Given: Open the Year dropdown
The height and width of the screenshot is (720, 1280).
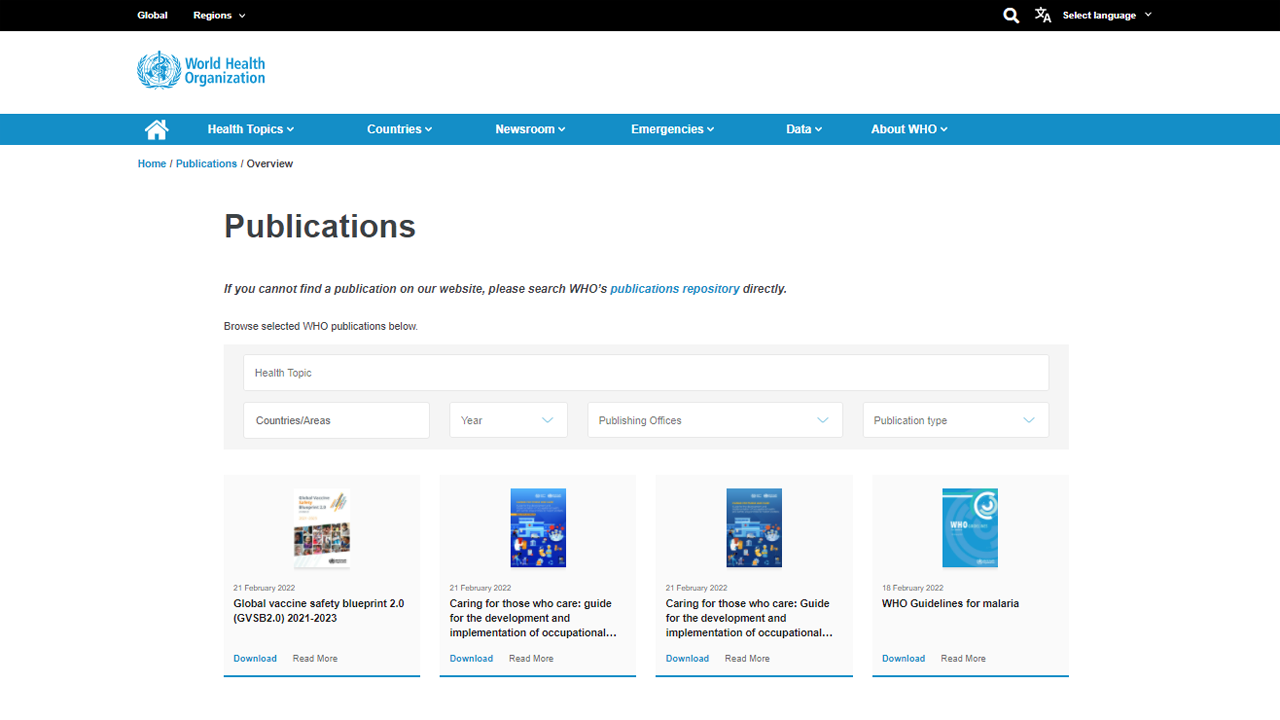Looking at the screenshot, I should (x=508, y=420).
